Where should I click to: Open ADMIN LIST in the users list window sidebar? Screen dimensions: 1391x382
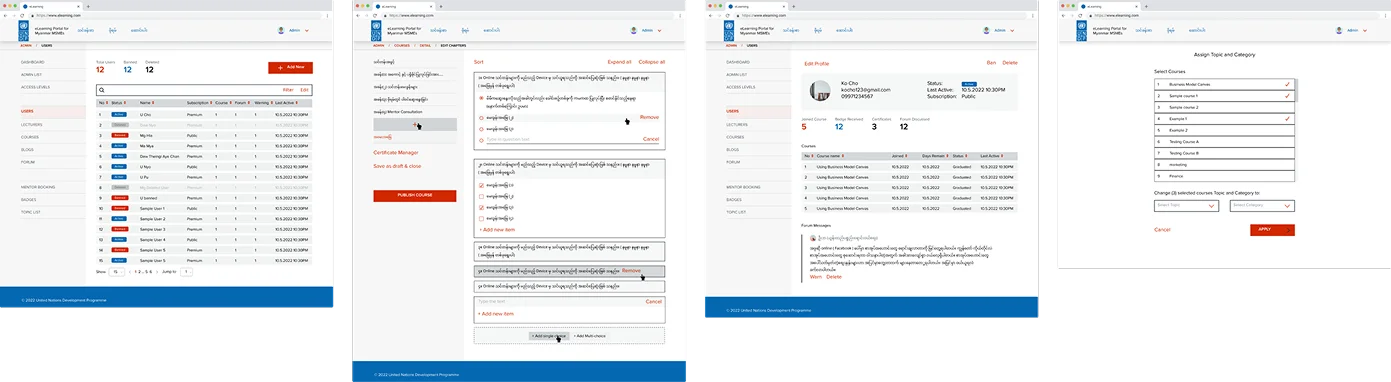[x=32, y=74]
